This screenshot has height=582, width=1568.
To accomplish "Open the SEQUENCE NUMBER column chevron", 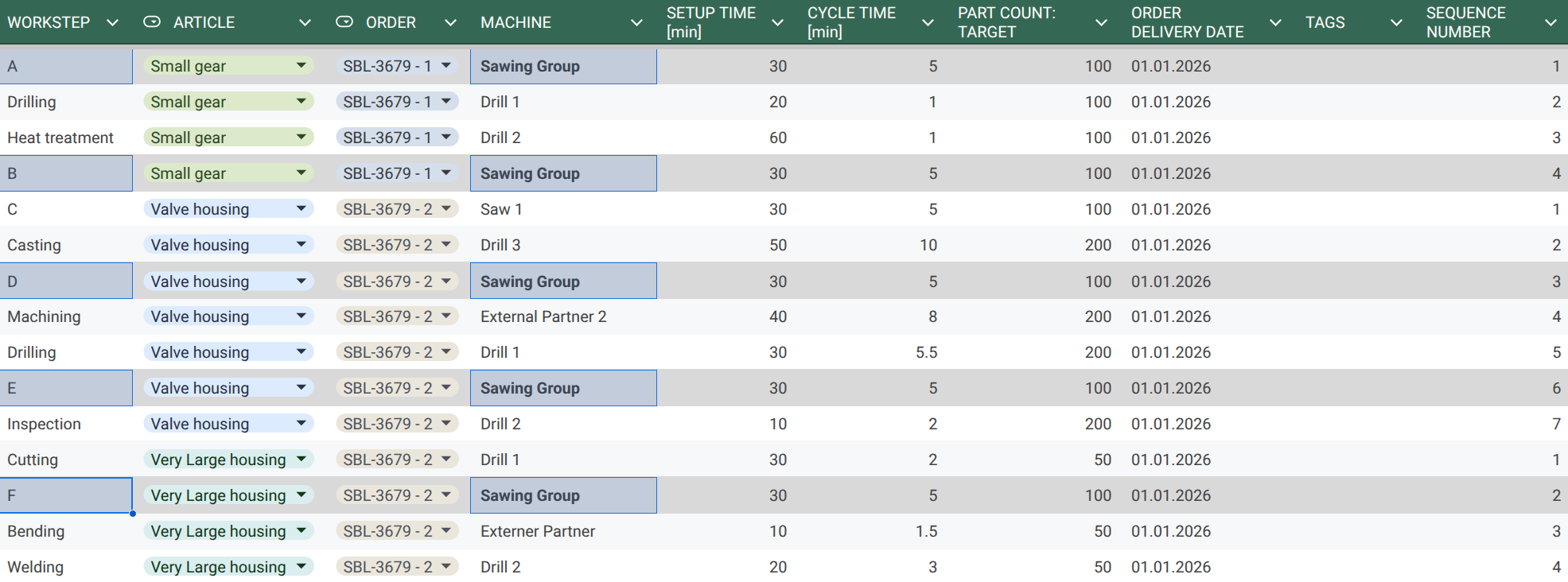I will point(1550,23).
